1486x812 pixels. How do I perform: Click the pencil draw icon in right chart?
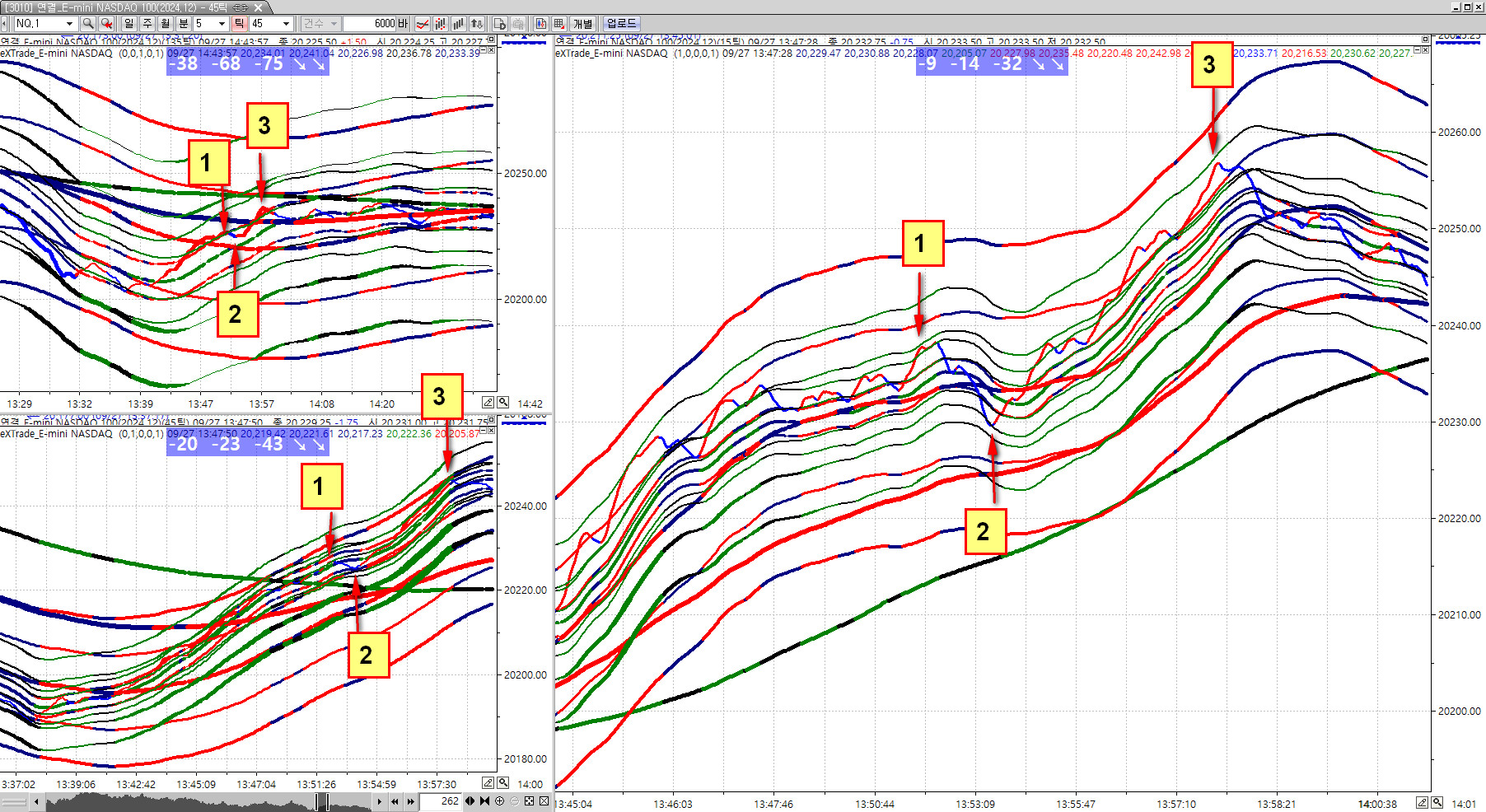coord(1422,803)
